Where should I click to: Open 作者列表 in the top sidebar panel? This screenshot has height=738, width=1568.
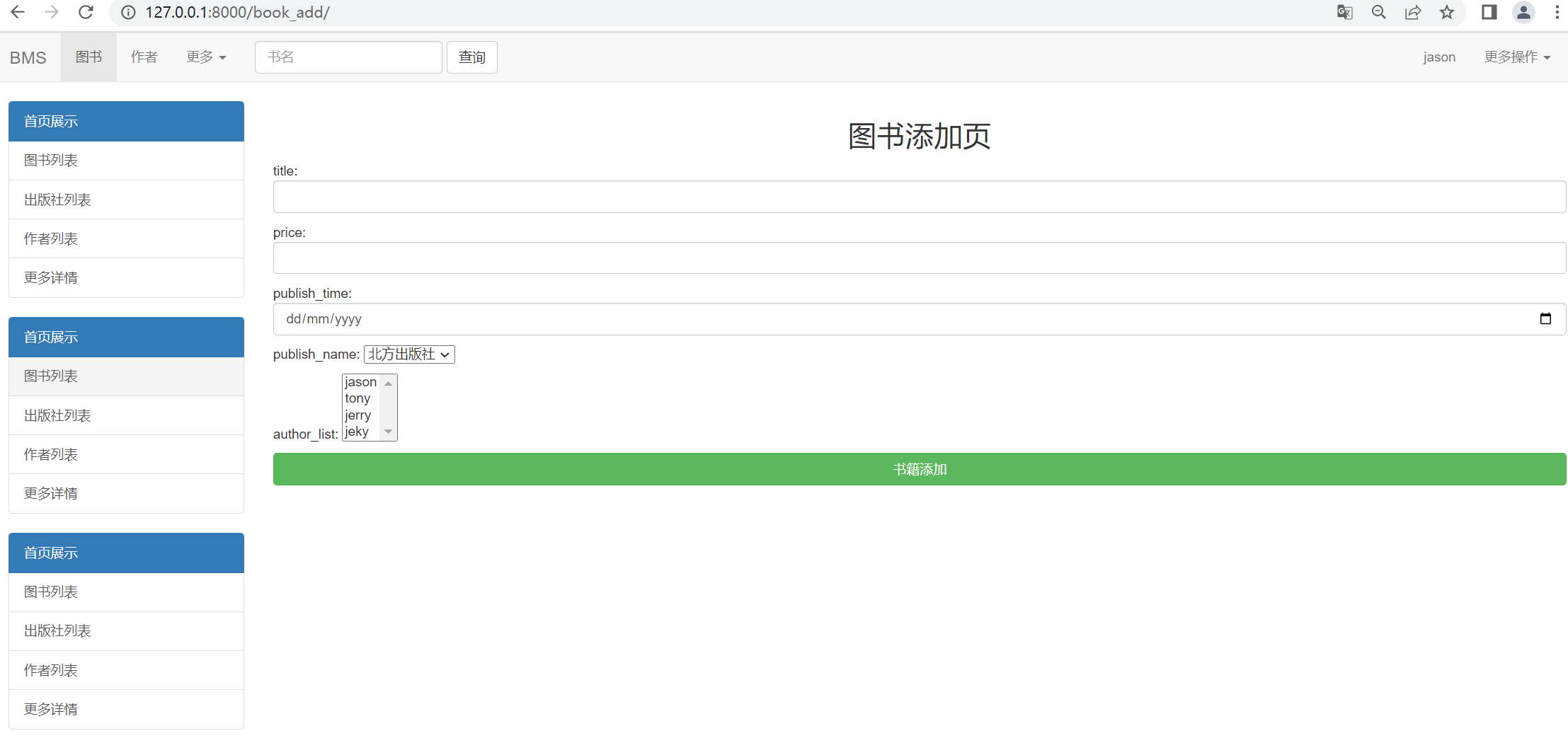(126, 238)
